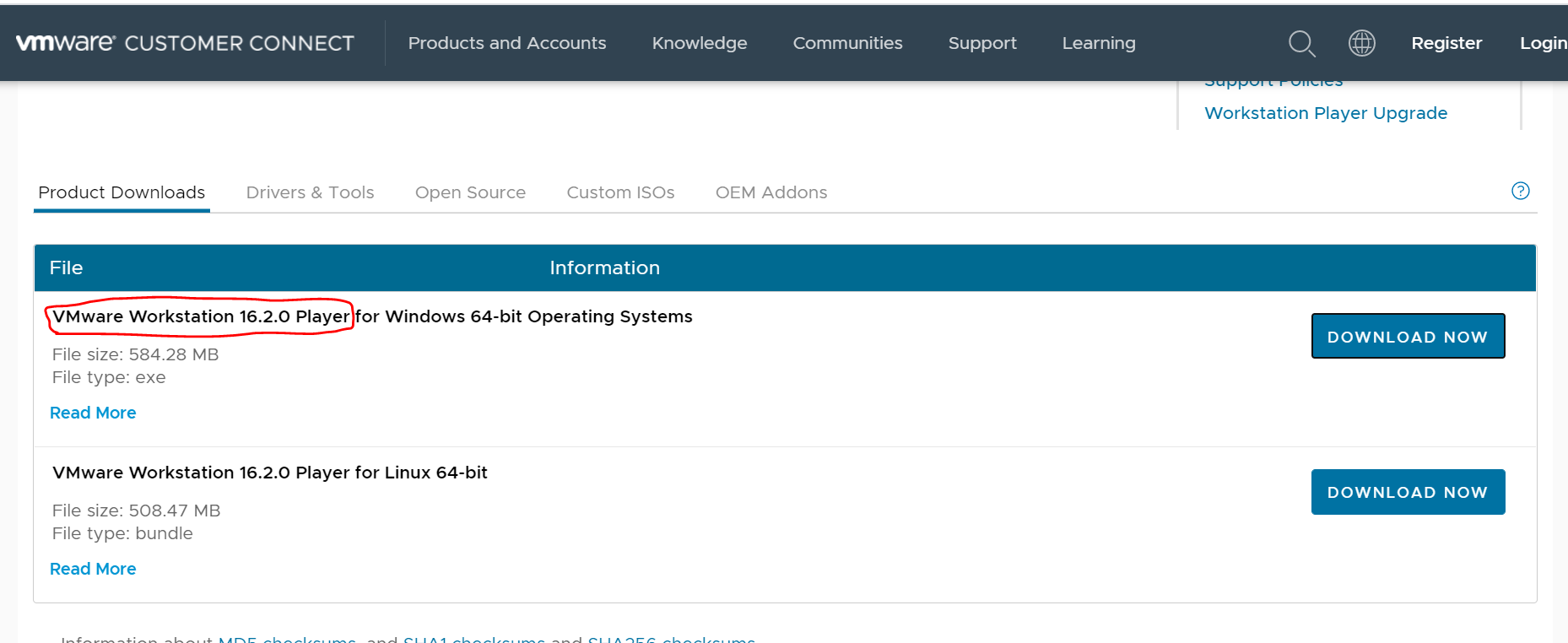The width and height of the screenshot is (1568, 643).
Task: Open the Learning menu
Action: point(1098,43)
